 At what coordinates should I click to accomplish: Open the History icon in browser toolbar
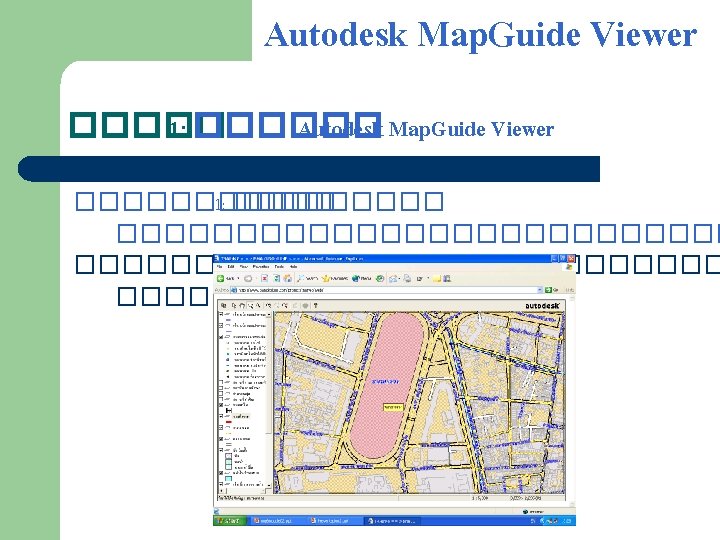coord(380,278)
